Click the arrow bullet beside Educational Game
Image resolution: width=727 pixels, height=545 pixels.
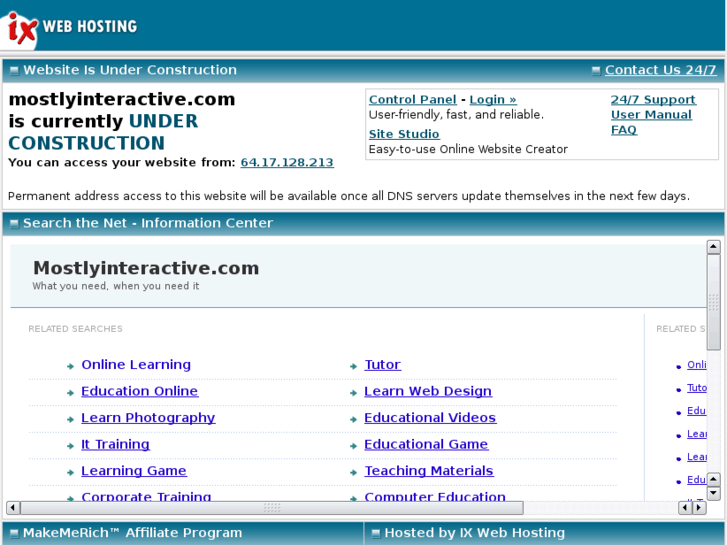click(353, 446)
